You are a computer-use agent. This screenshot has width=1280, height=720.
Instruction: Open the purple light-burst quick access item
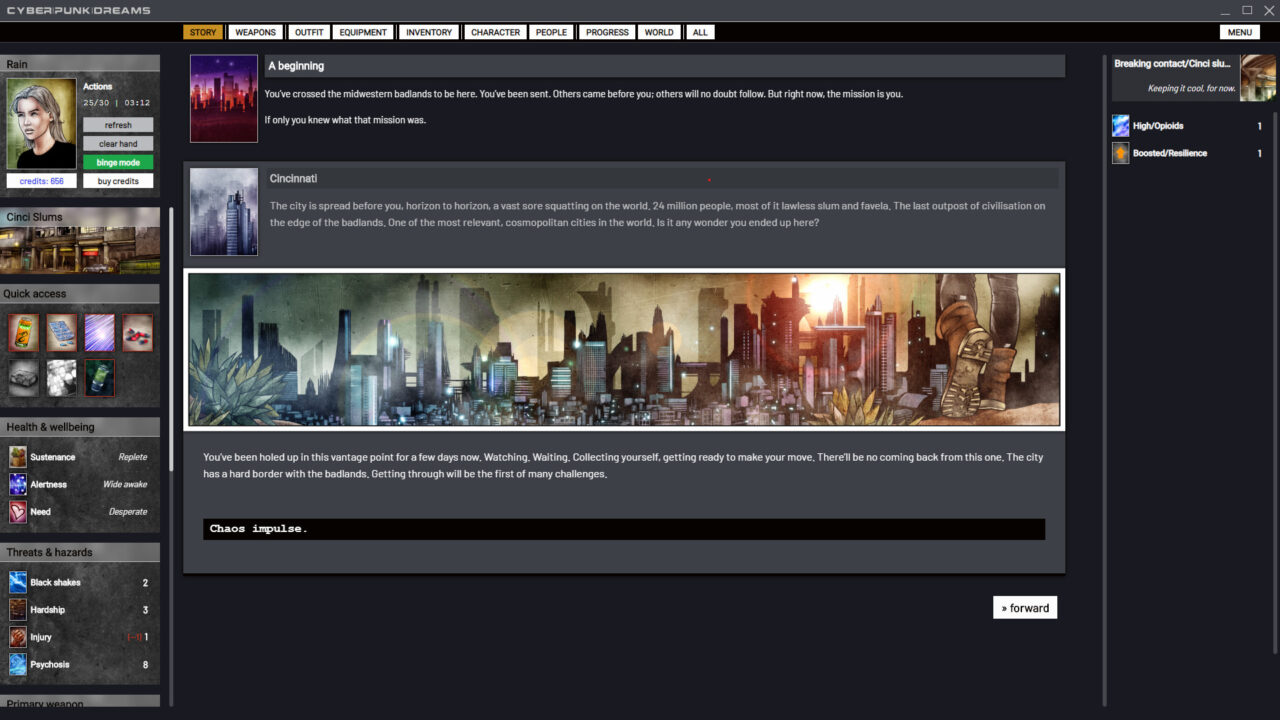[x=99, y=332]
